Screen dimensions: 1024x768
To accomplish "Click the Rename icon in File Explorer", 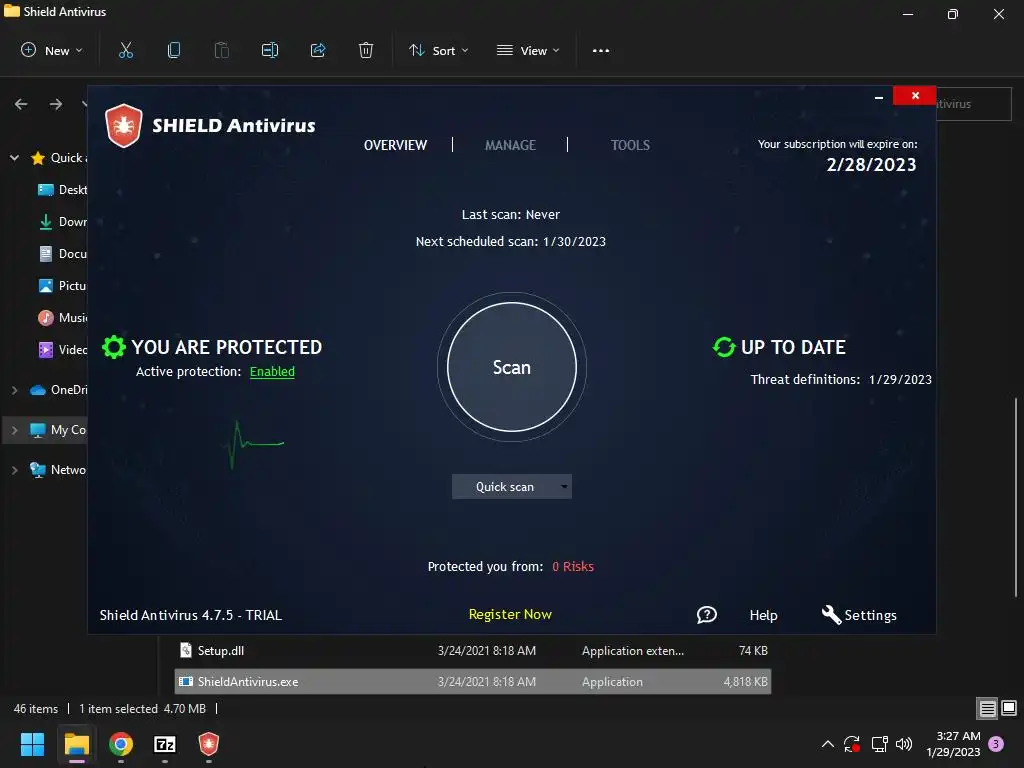I will [270, 50].
